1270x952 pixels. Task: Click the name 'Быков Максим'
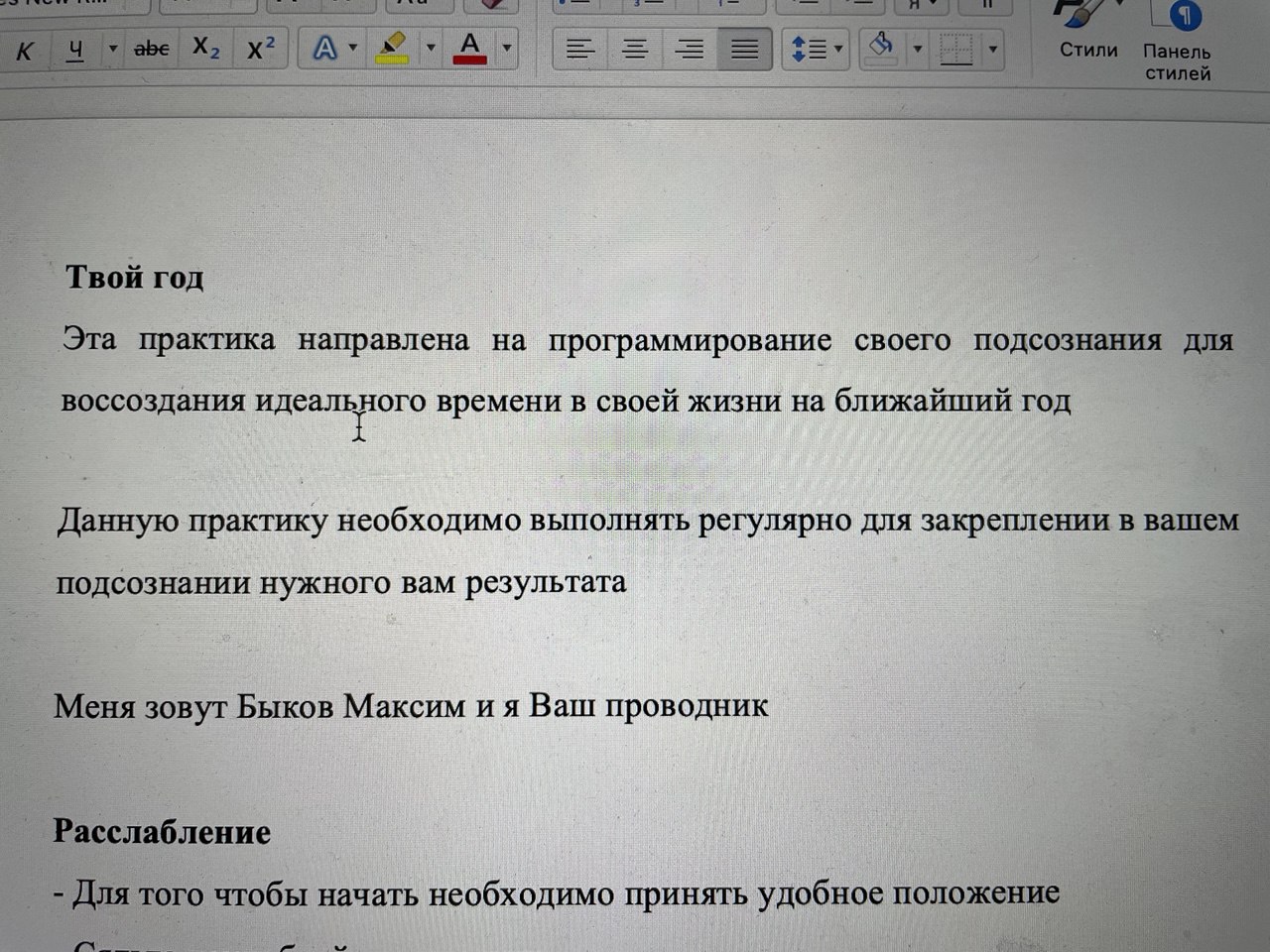coord(351,706)
